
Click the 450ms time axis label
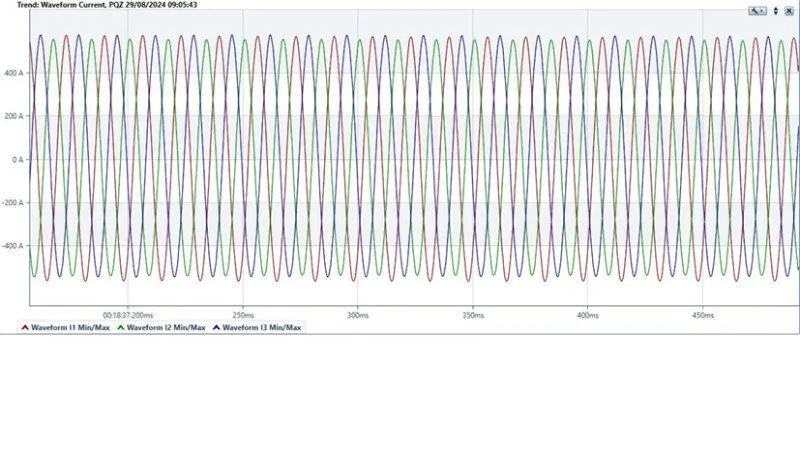703,315
